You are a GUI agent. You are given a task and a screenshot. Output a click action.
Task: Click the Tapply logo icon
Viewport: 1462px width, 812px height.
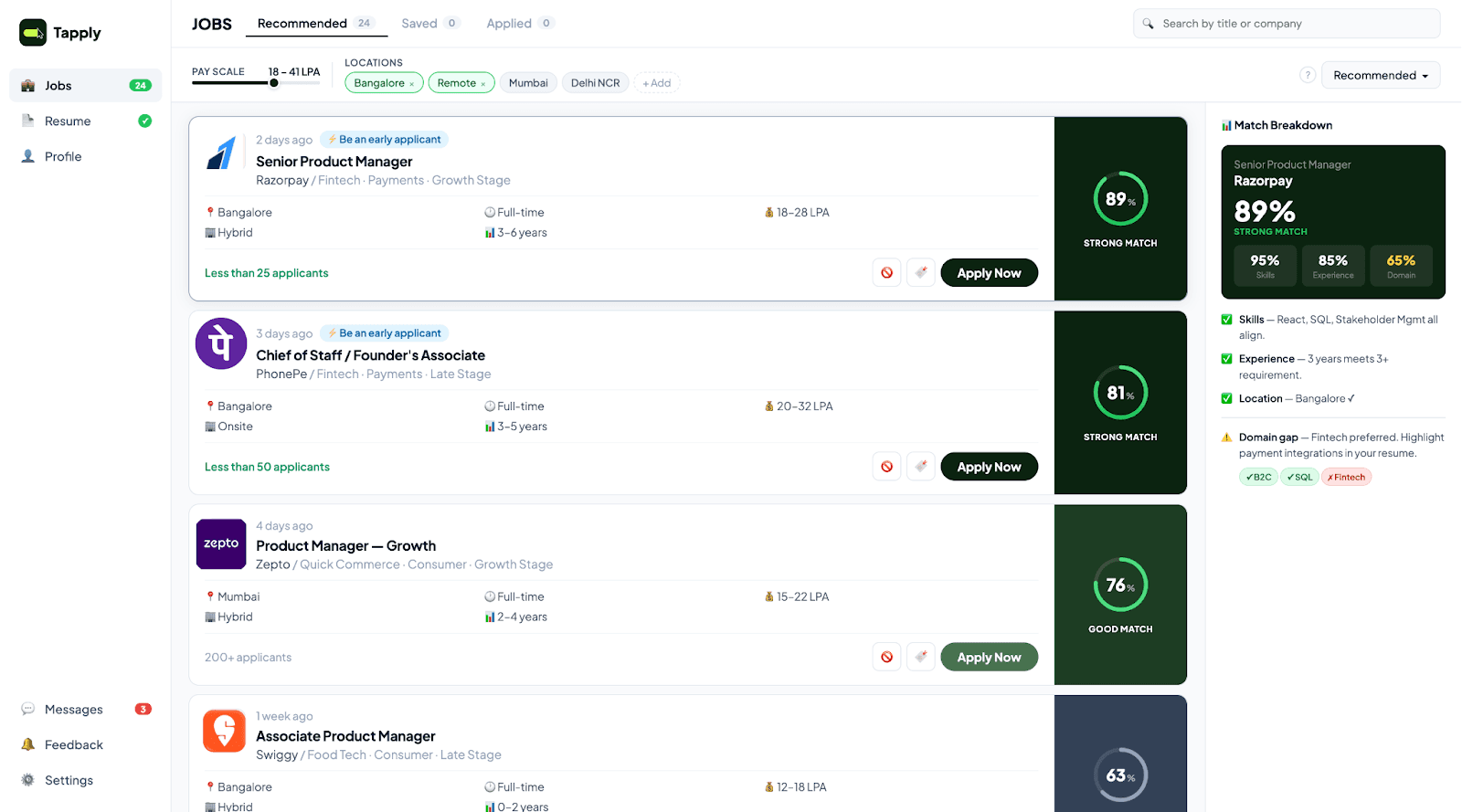pyautogui.click(x=33, y=33)
